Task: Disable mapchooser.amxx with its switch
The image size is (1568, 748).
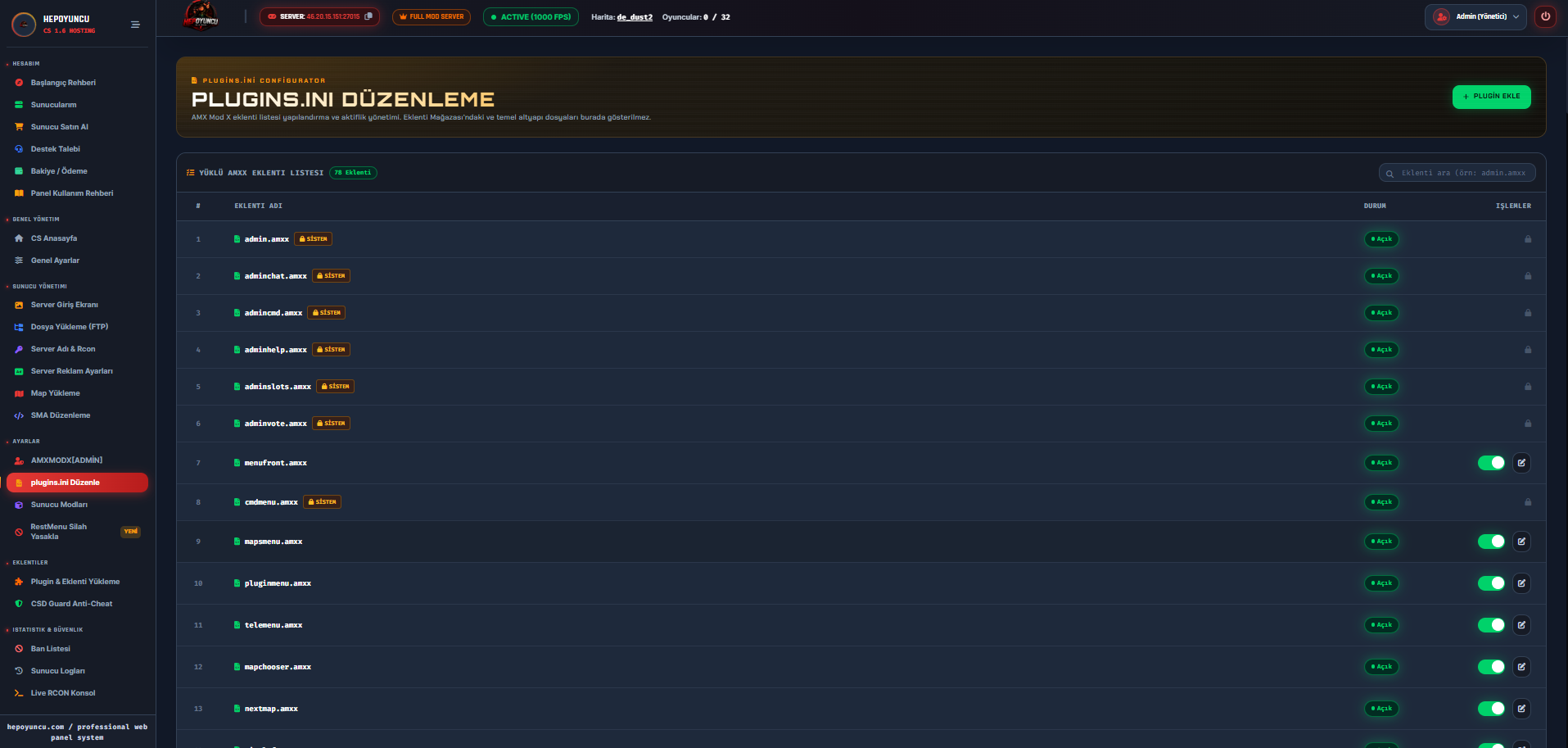Action: (1491, 667)
